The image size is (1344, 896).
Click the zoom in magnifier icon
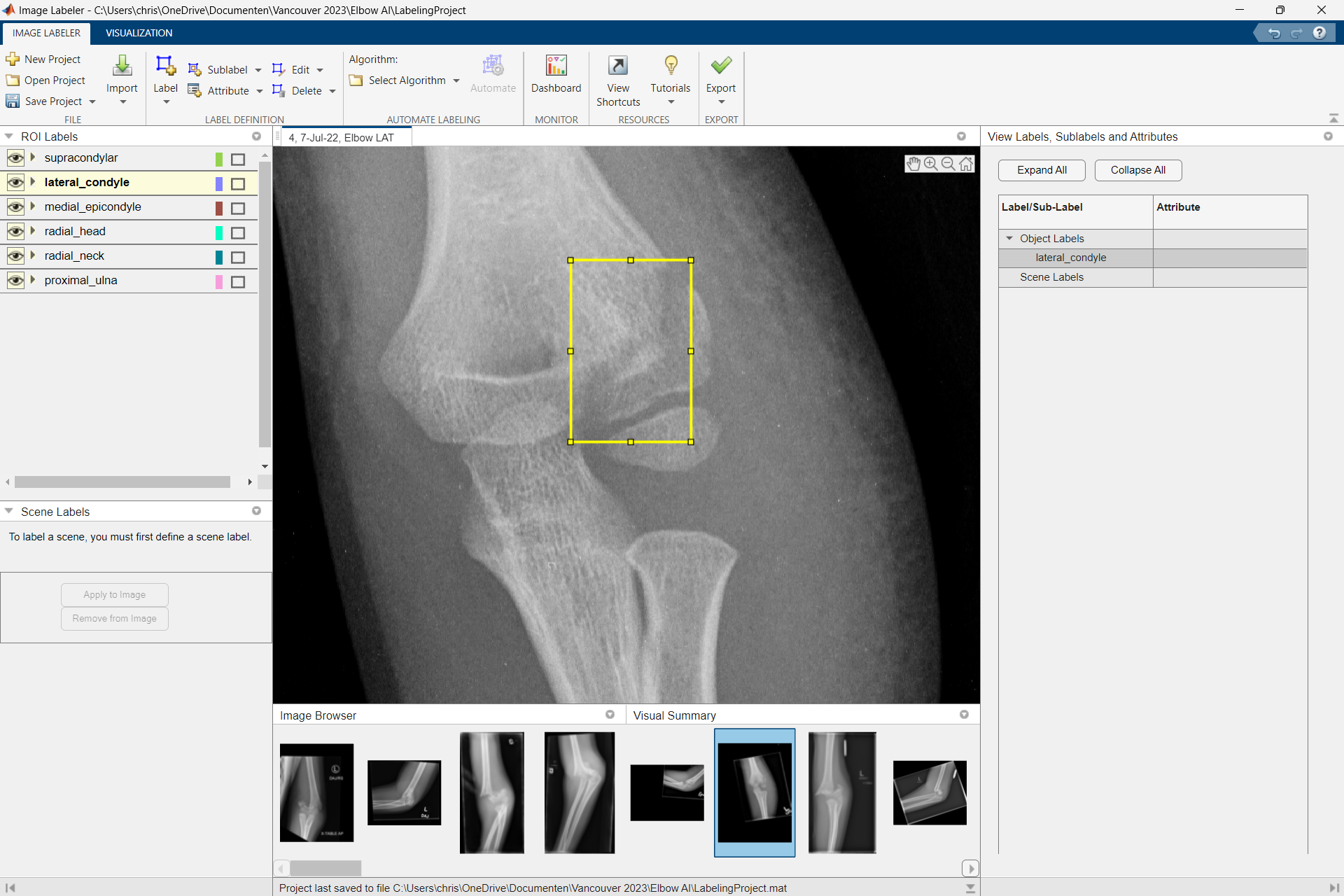click(x=931, y=164)
